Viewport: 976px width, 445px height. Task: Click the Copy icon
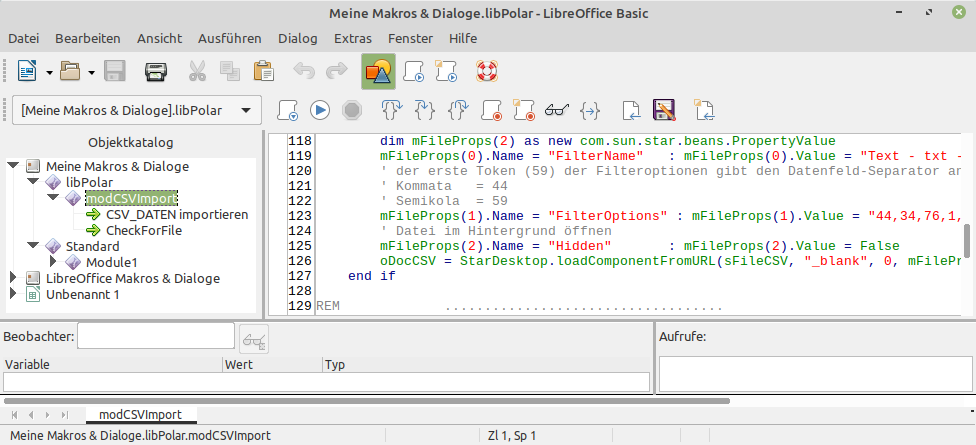(x=230, y=72)
